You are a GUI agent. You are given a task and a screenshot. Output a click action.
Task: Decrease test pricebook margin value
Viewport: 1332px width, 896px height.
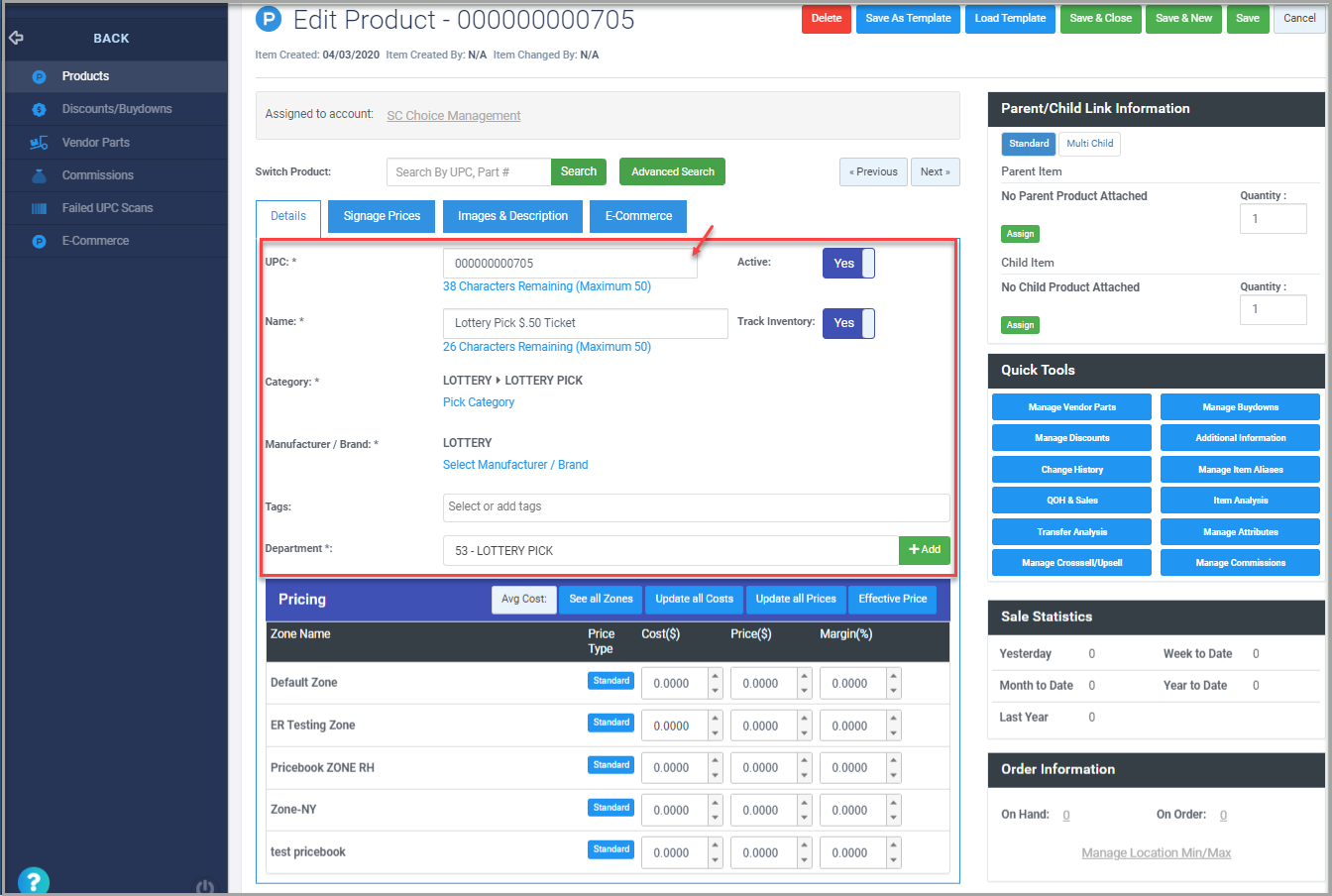[x=893, y=860]
